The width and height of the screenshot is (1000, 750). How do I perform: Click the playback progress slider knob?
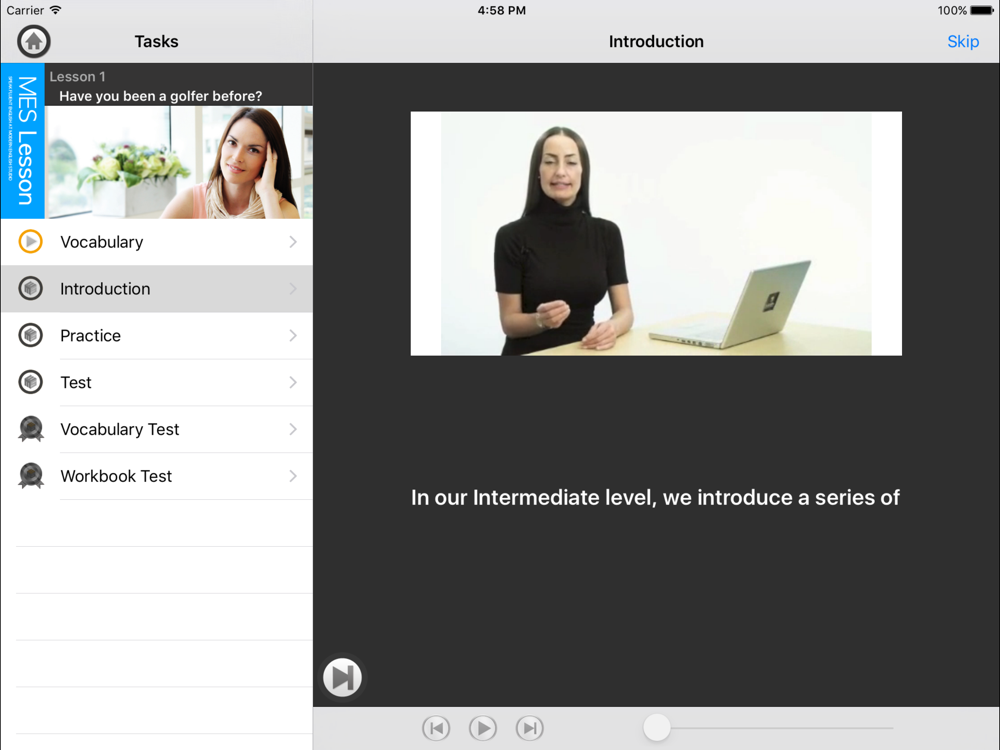click(x=657, y=728)
